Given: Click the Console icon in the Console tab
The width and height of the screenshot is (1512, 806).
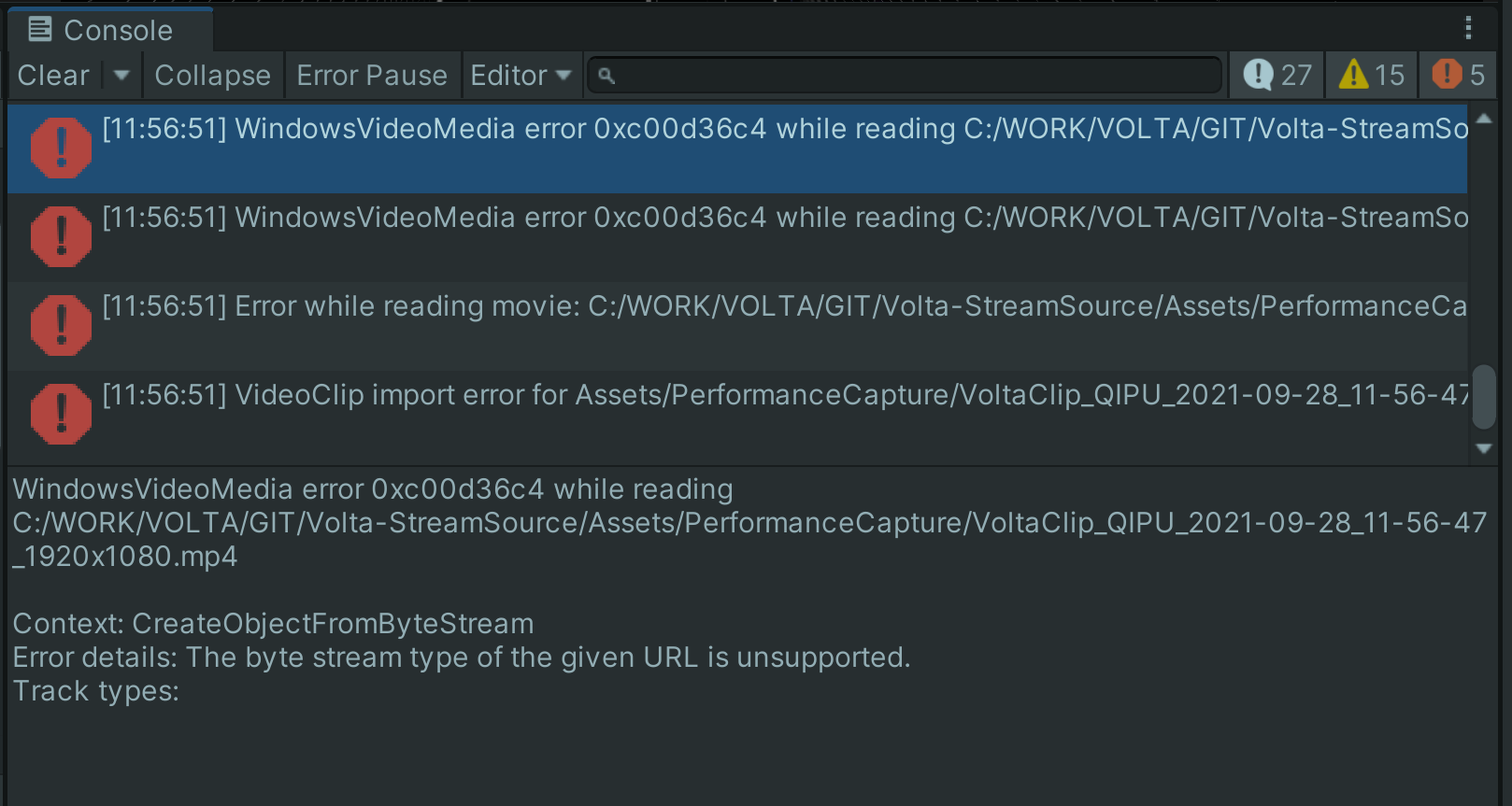Looking at the screenshot, I should tap(39, 29).
